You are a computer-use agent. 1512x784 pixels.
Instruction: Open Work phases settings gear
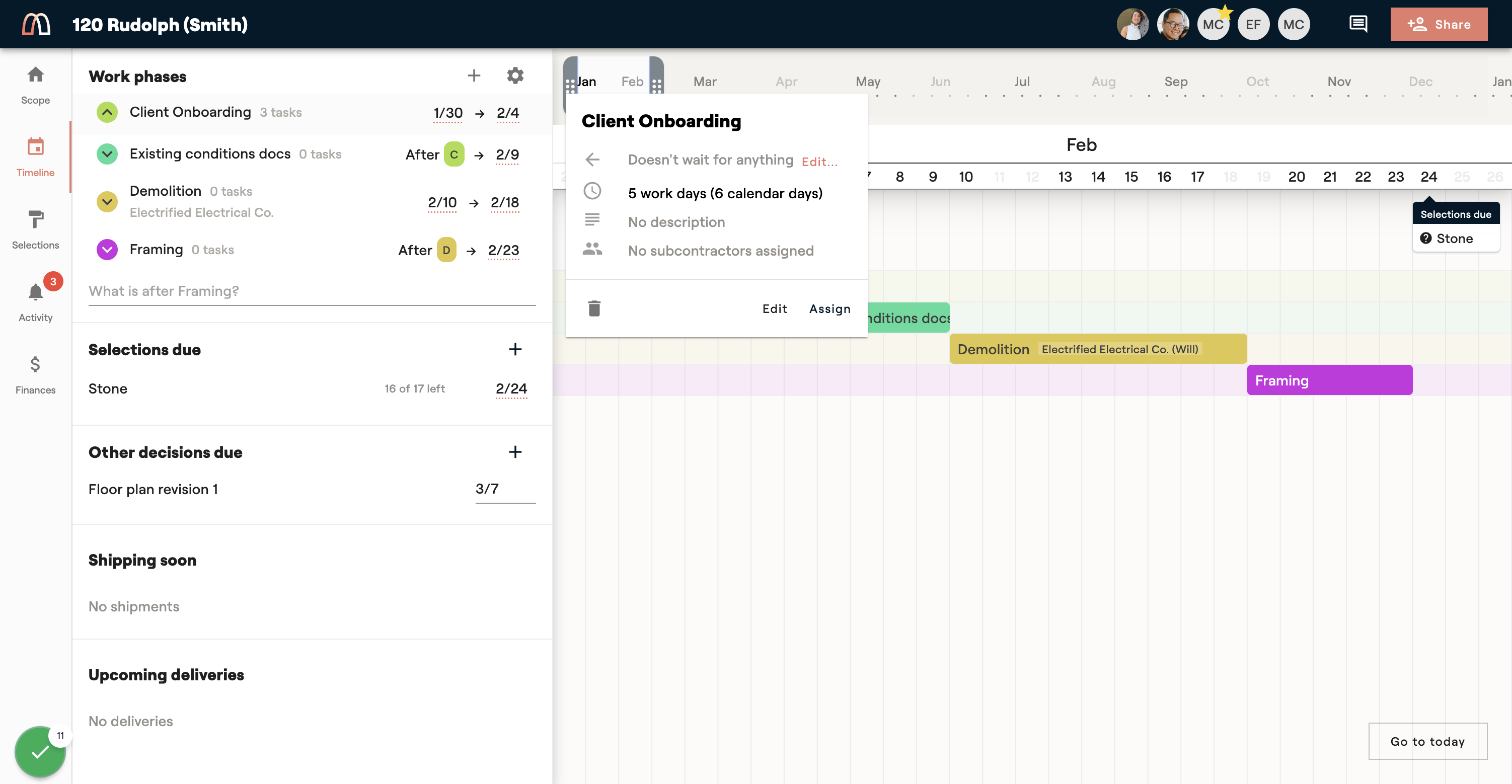pos(515,75)
